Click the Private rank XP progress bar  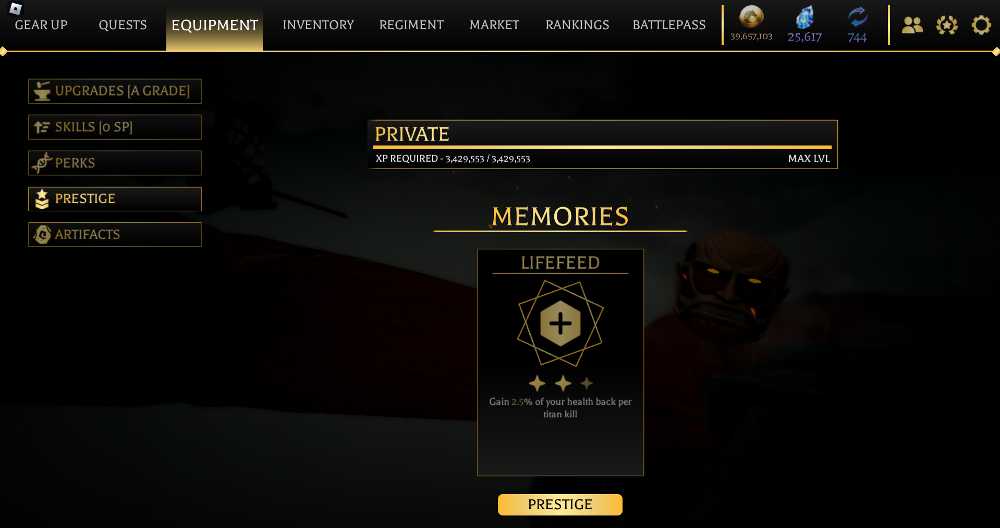(x=603, y=147)
